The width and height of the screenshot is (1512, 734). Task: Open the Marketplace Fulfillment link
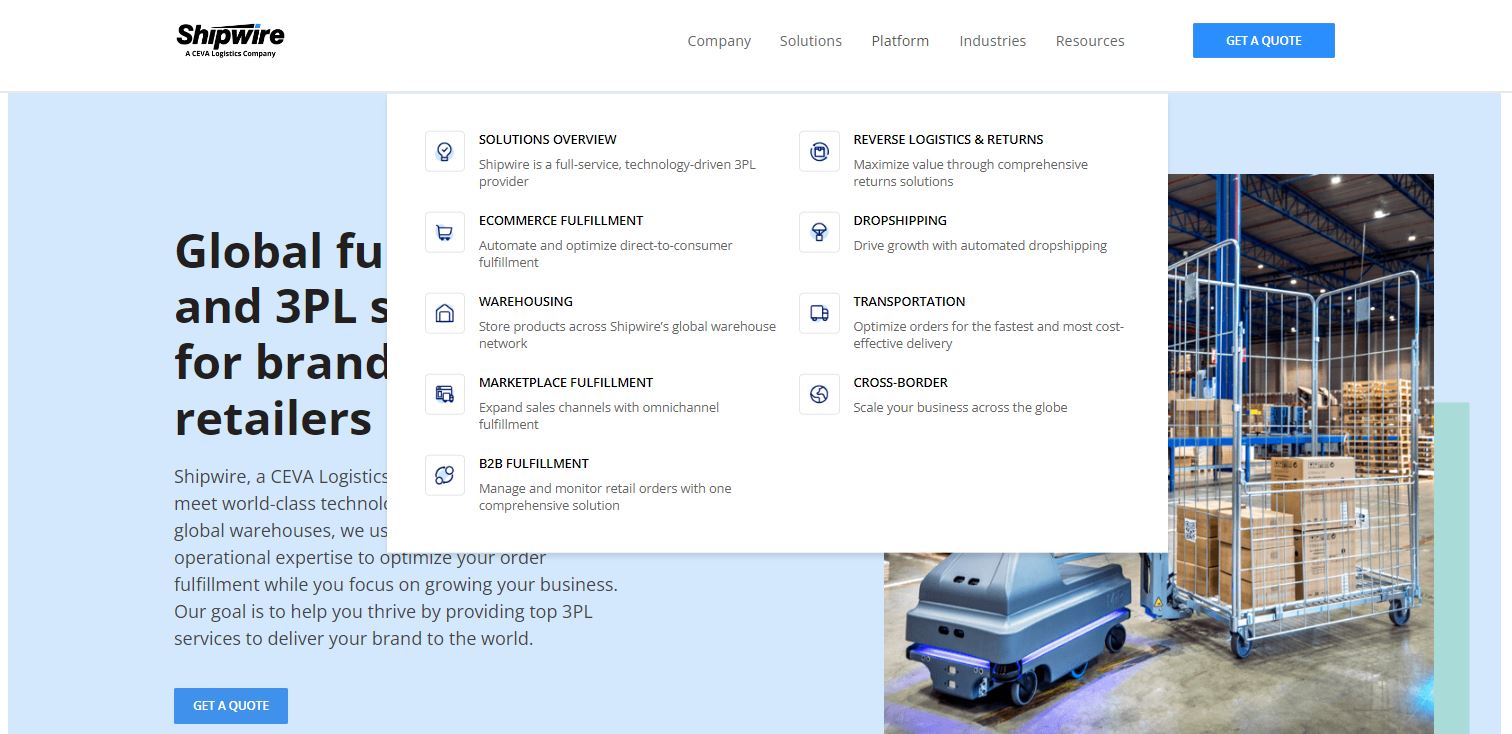click(566, 383)
